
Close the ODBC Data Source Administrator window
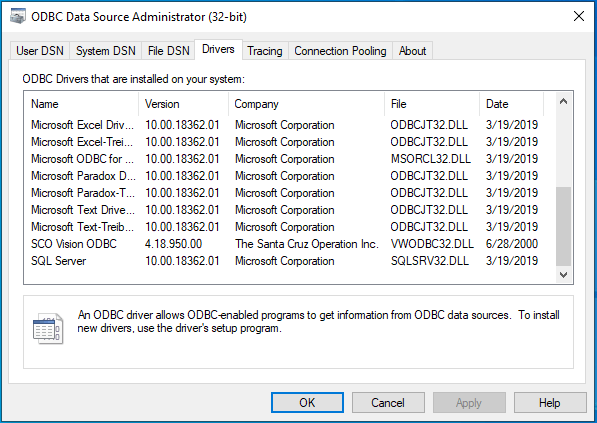coord(579,16)
